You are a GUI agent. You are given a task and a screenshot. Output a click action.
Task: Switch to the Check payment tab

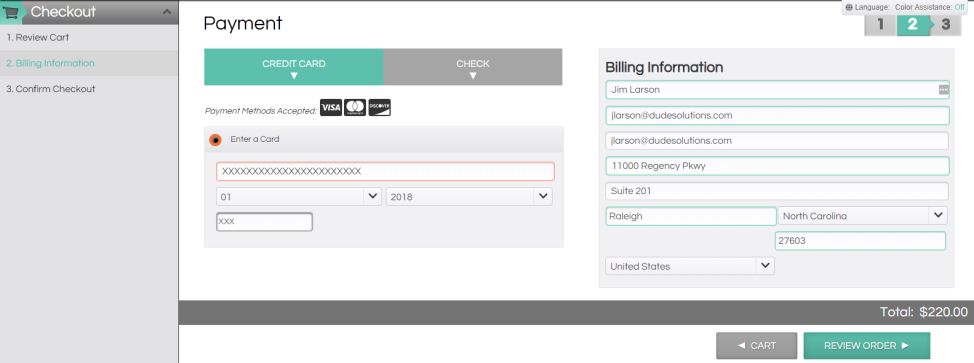pyautogui.click(x=473, y=67)
